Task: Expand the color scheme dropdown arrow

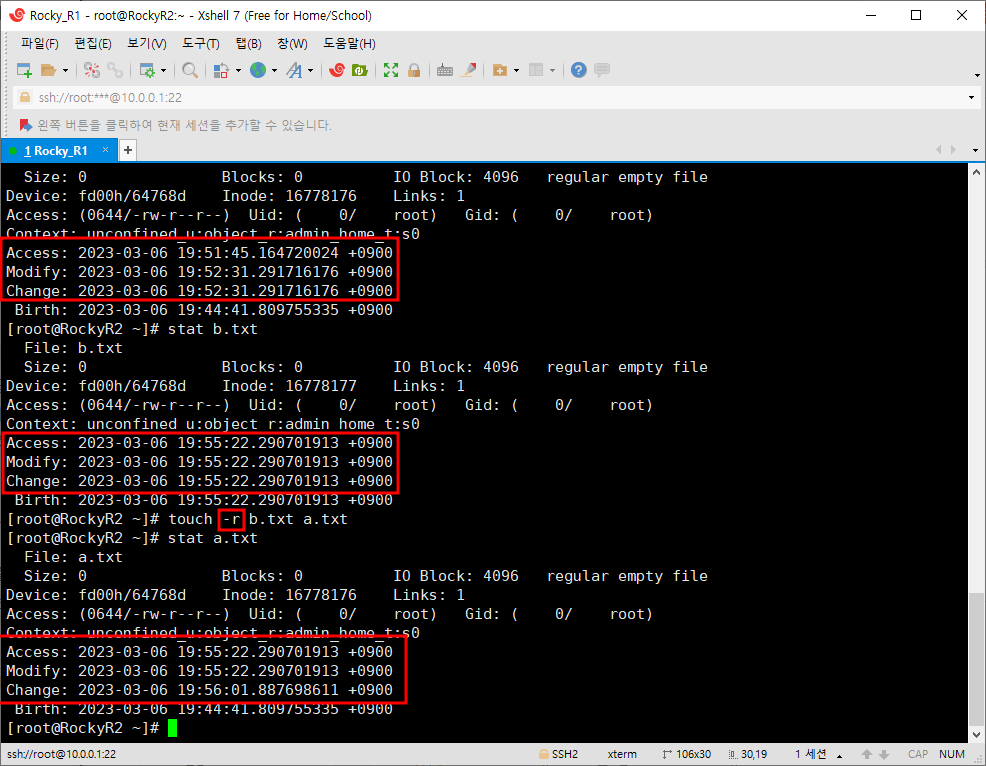Action: click(238, 70)
